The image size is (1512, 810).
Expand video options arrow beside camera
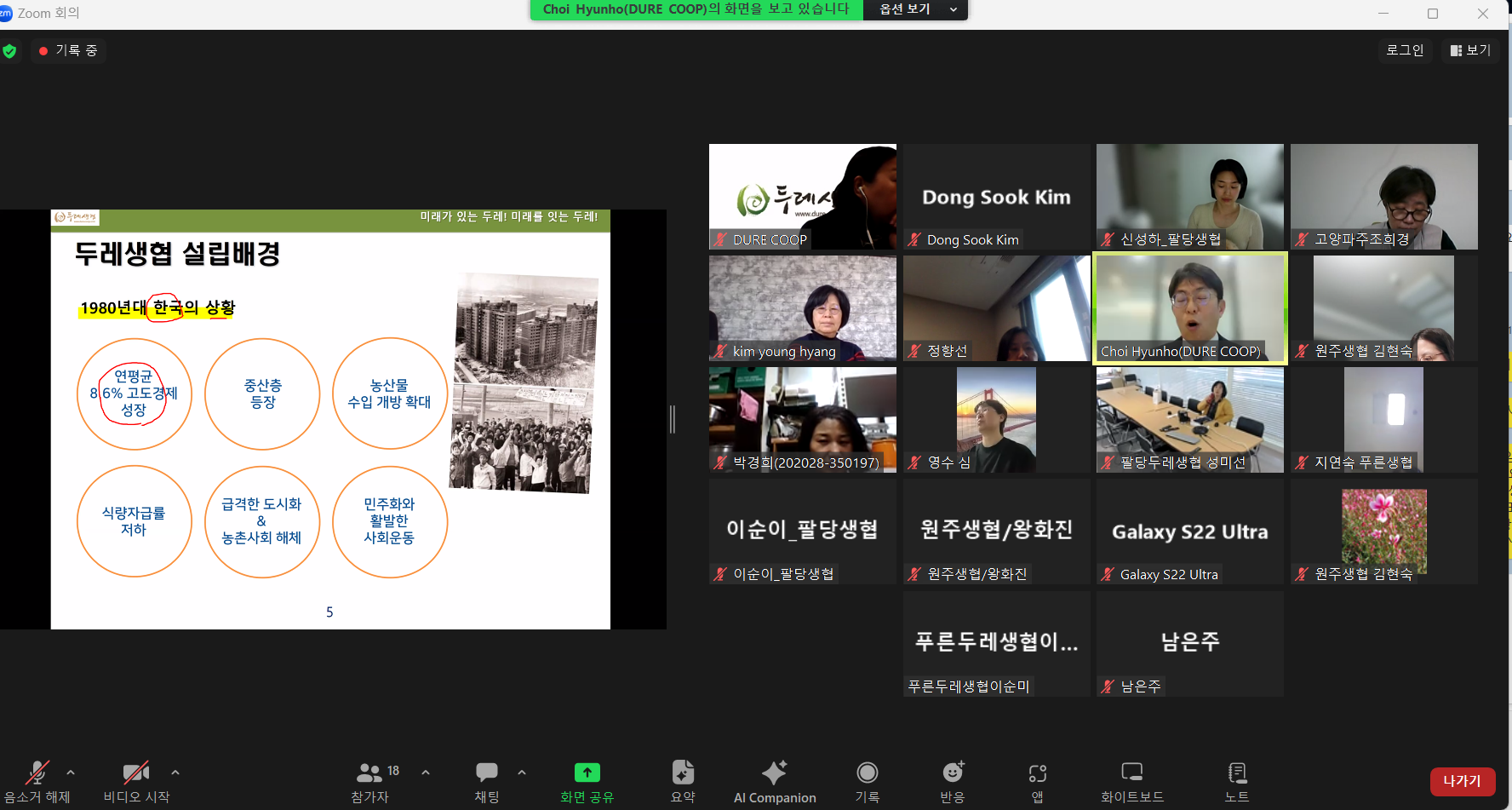point(175,773)
